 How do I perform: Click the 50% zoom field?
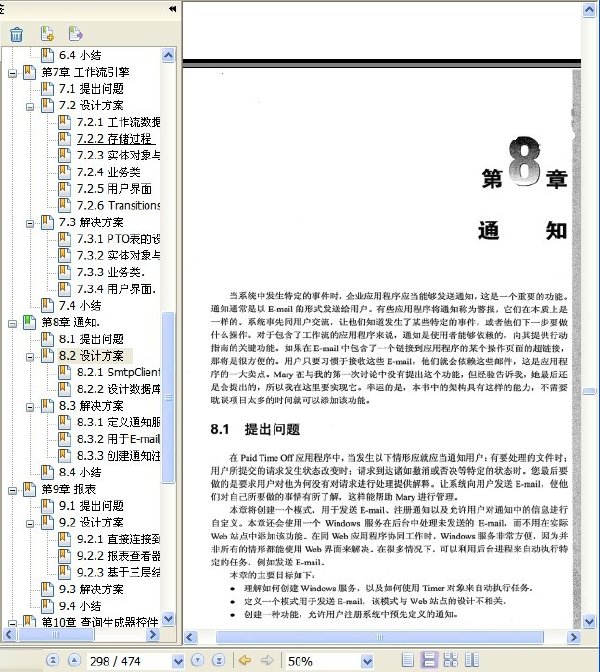click(x=323, y=661)
